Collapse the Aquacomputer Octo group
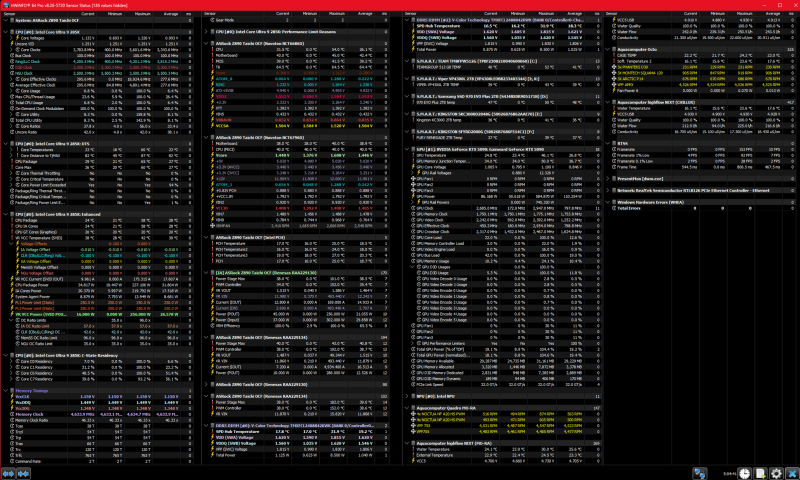 coord(607,49)
